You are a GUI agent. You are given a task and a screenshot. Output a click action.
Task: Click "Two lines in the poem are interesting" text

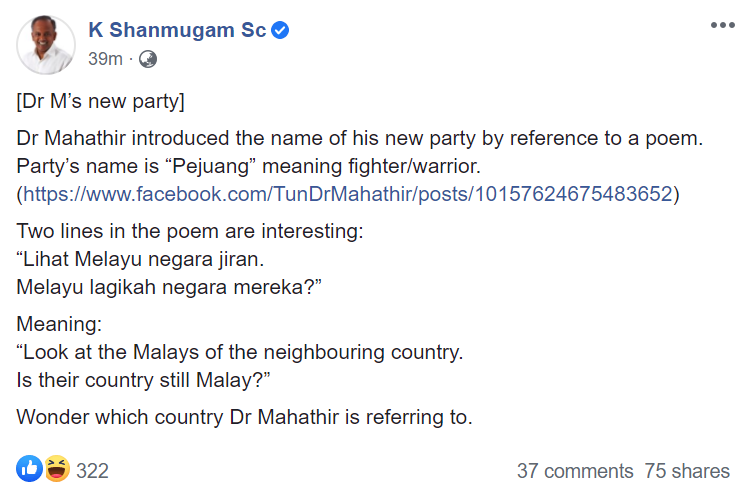pyautogui.click(x=190, y=232)
